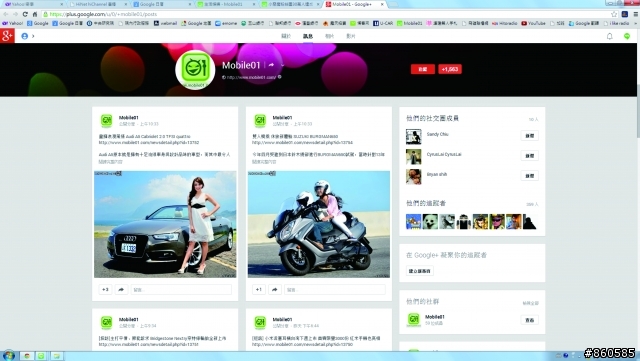Open the YouTube bookmark

pos(533,23)
